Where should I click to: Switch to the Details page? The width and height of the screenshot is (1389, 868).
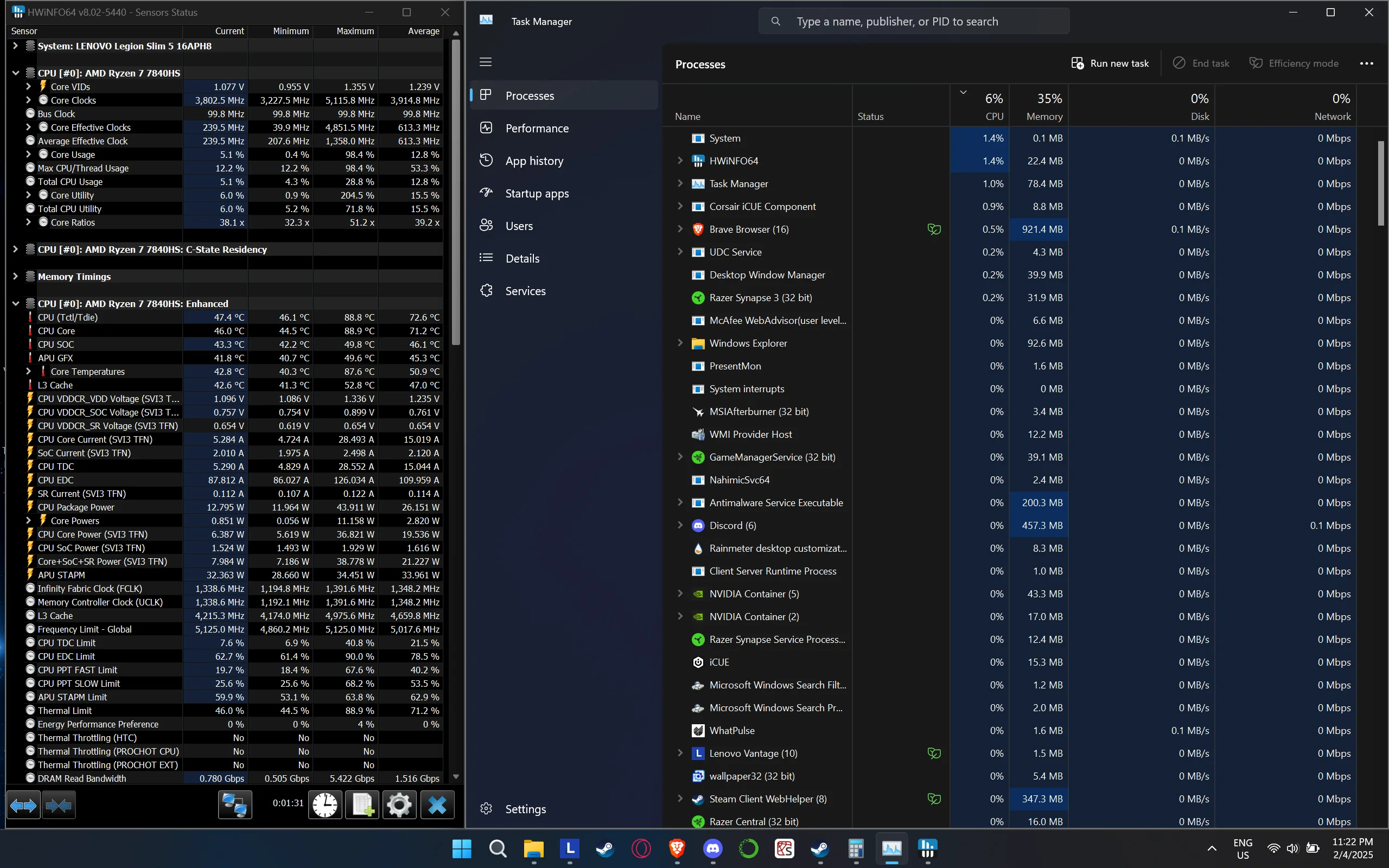(x=564, y=258)
